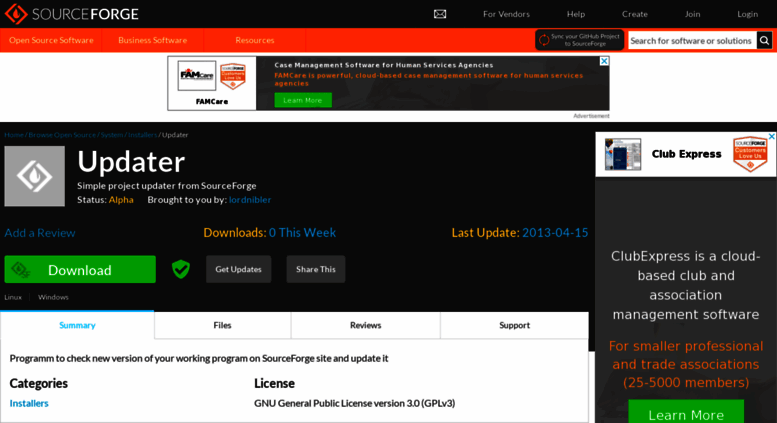Click the GPLv3 license text
This screenshot has height=423, width=777.
(354, 403)
